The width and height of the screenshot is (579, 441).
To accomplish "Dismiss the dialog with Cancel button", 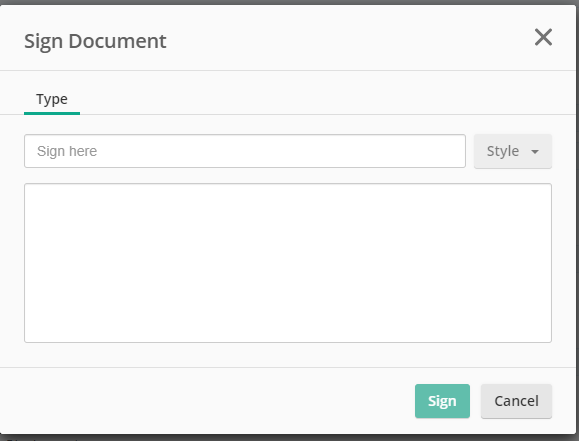I will pyautogui.click(x=516, y=401).
